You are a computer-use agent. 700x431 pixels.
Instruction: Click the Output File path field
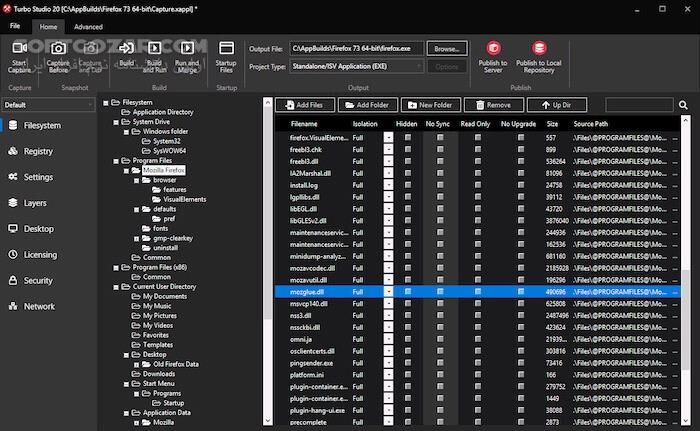tap(356, 48)
